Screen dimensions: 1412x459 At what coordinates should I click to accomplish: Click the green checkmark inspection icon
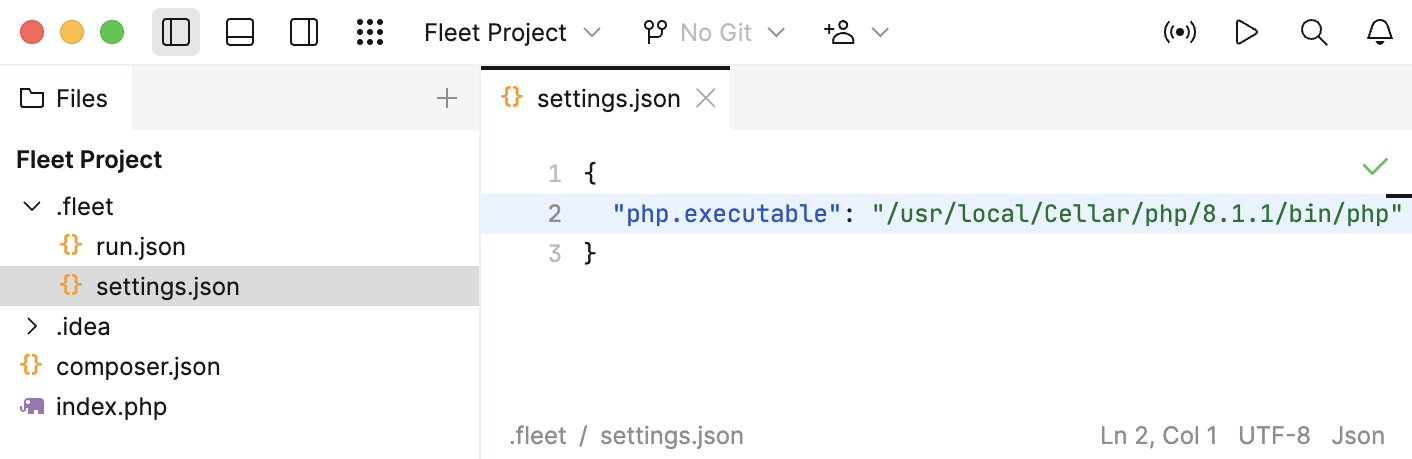pyautogui.click(x=1375, y=166)
